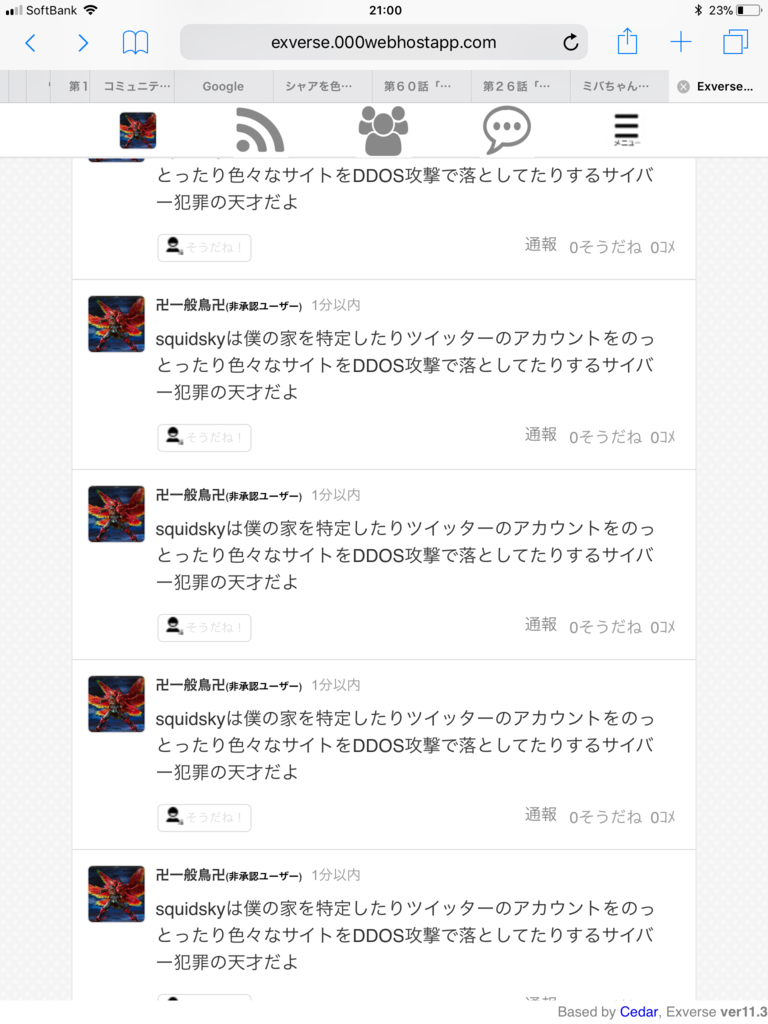Switch to the シャアを色… tab
Image resolution: width=768 pixels, height=1024 pixels.
click(x=319, y=86)
